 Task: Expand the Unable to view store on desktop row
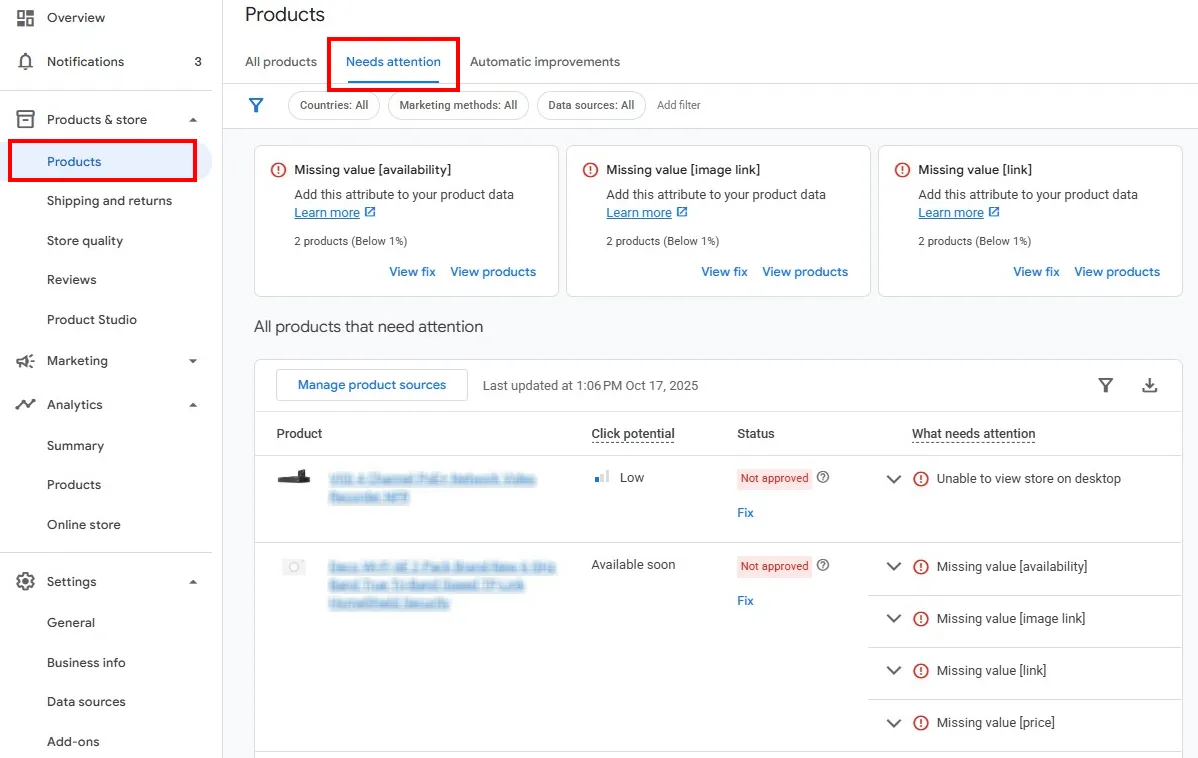(893, 479)
